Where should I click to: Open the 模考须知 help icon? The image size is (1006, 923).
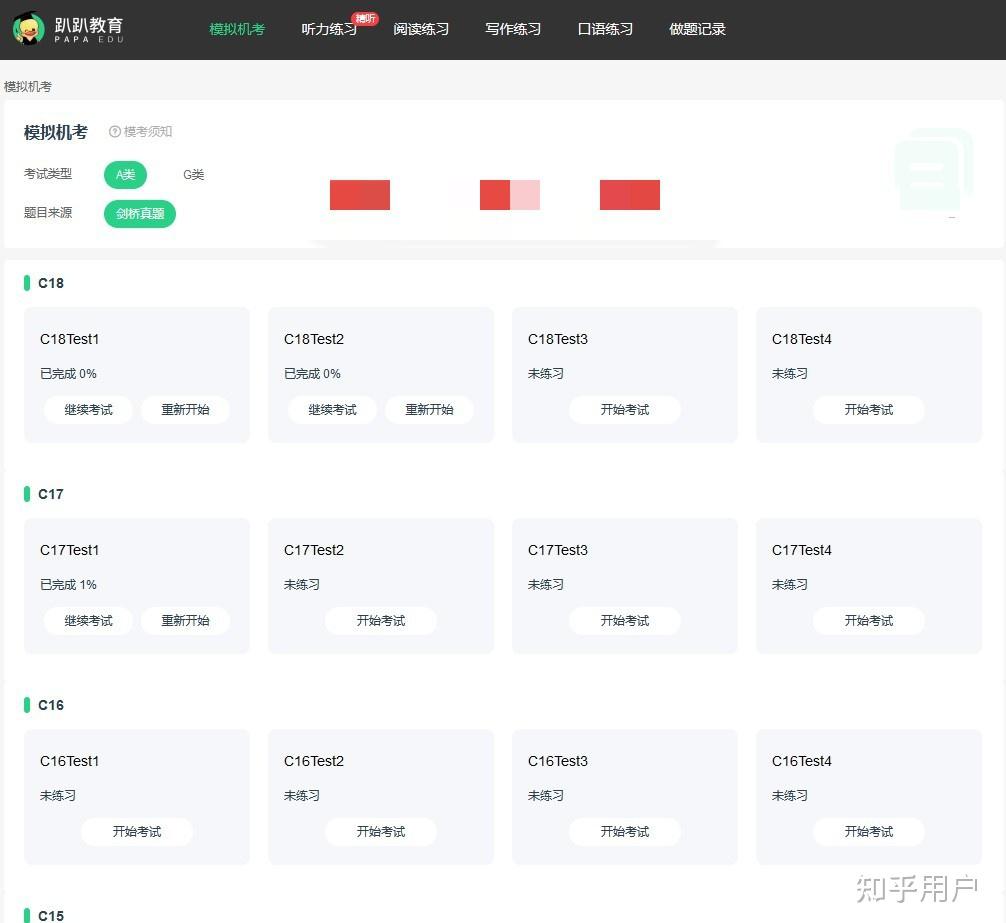point(115,131)
